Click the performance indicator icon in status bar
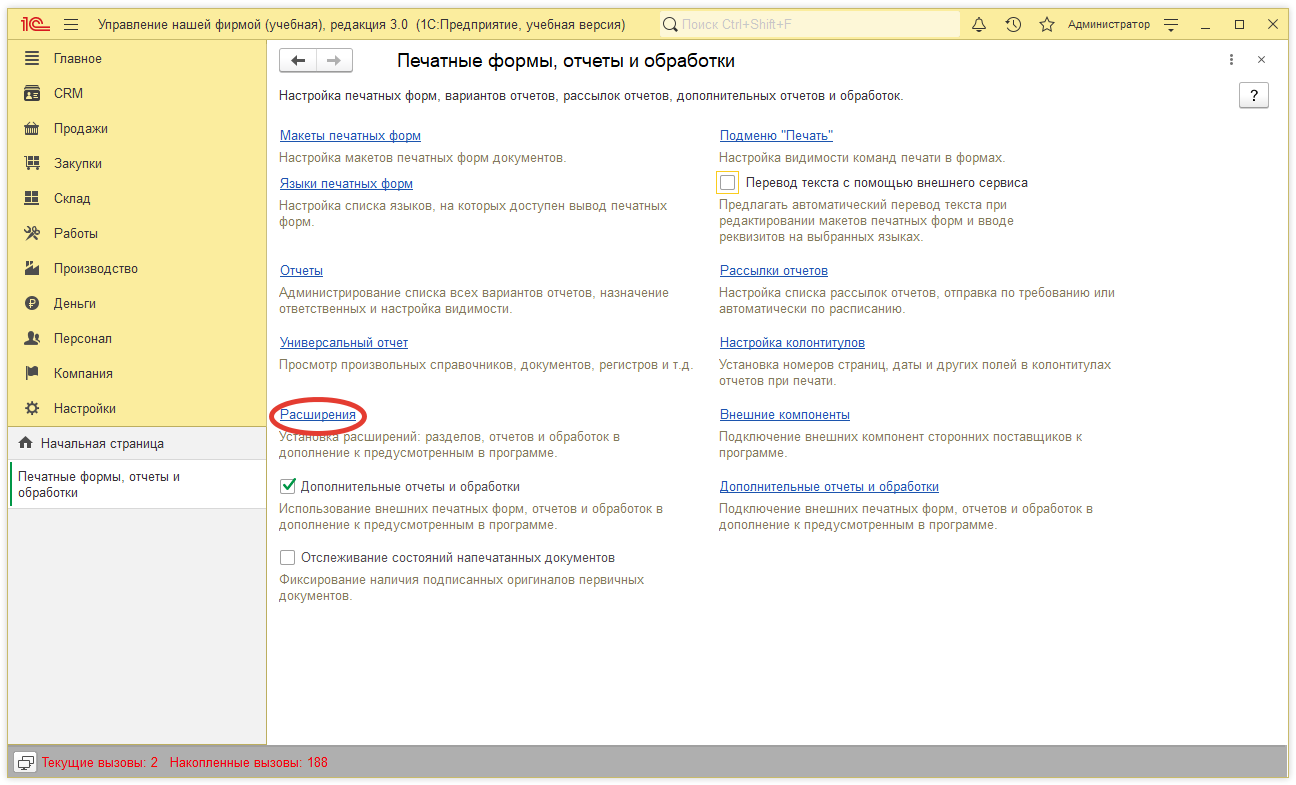The image size is (1296, 785). pyautogui.click(x=25, y=762)
